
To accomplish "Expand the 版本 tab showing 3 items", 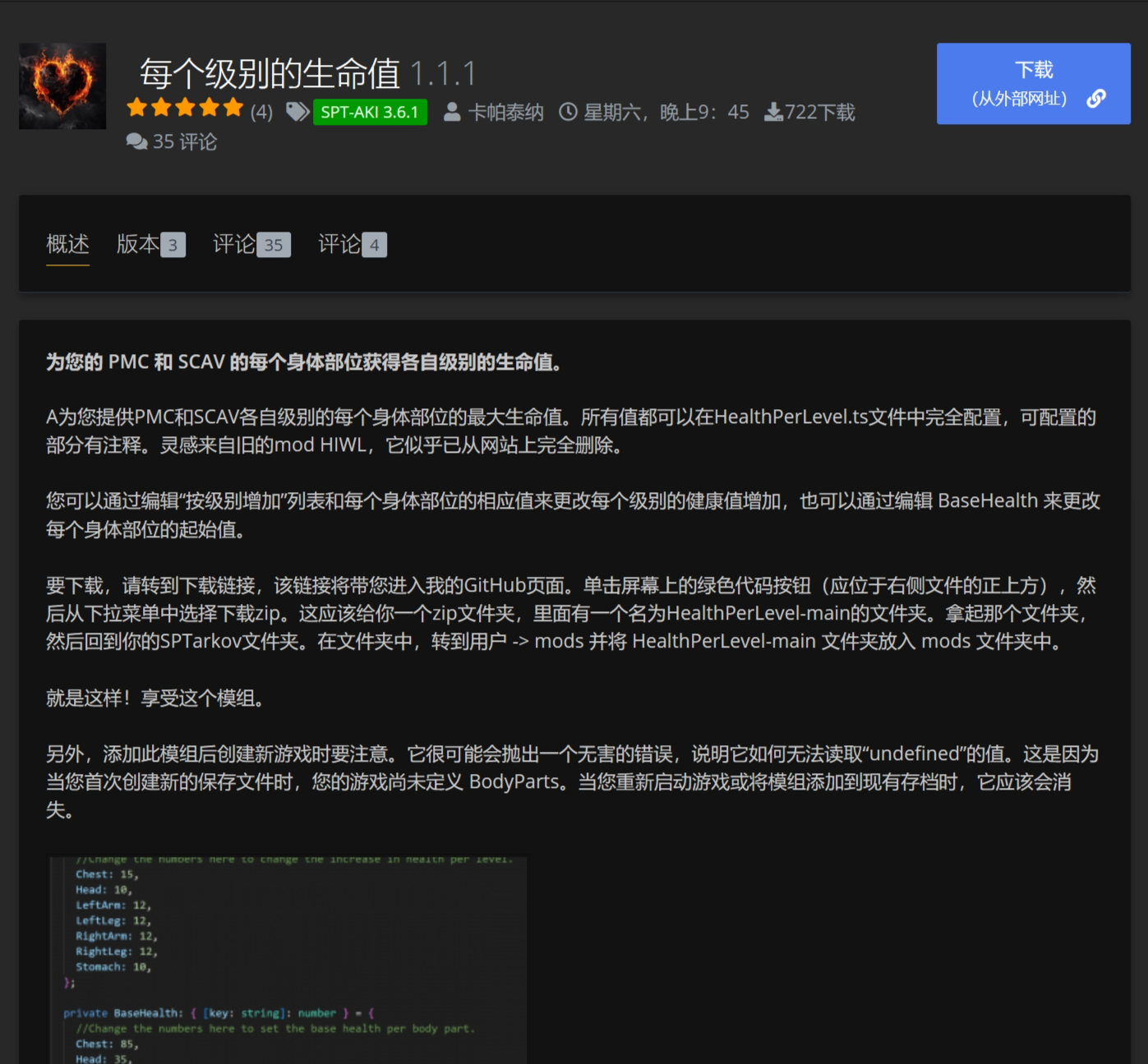I will pos(150,244).
